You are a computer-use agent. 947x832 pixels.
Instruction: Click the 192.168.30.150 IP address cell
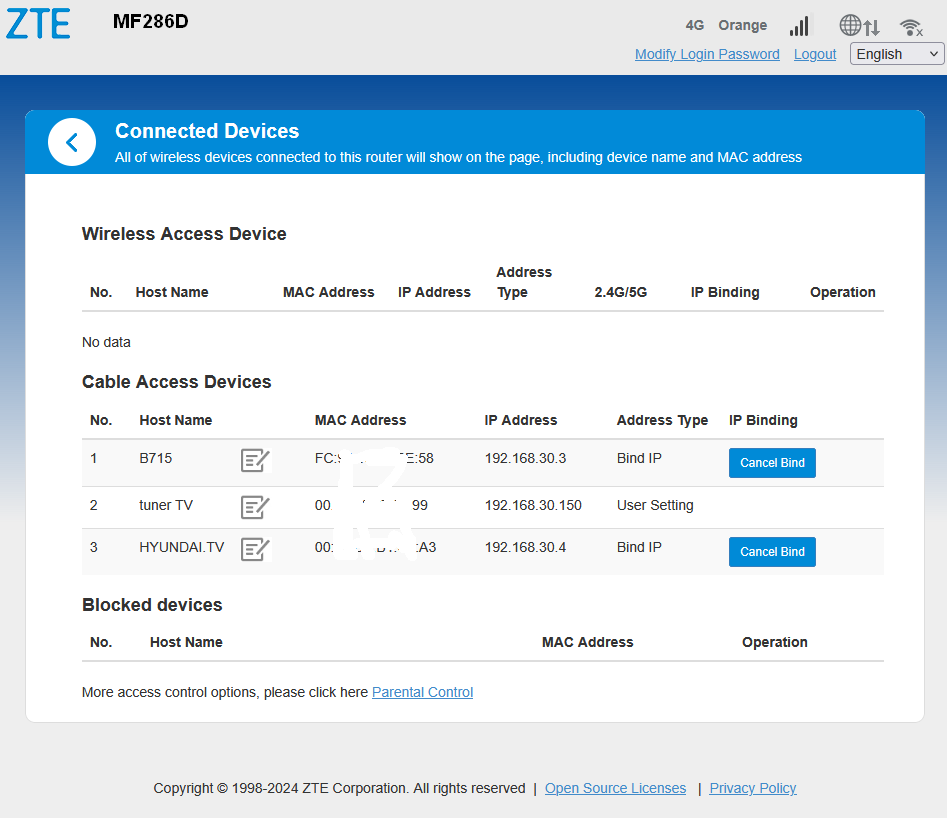click(533, 505)
